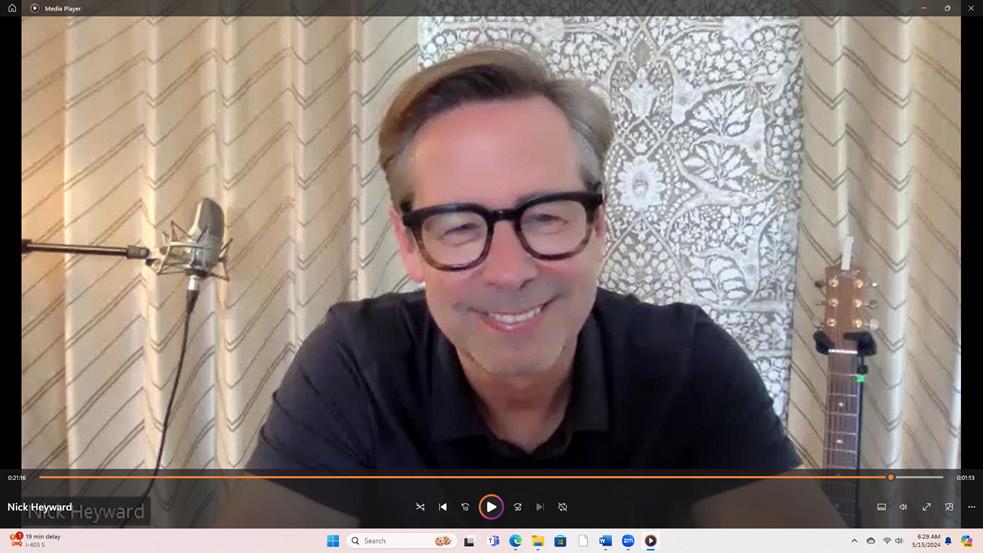Open the blank document taskbar icon

coord(583,540)
